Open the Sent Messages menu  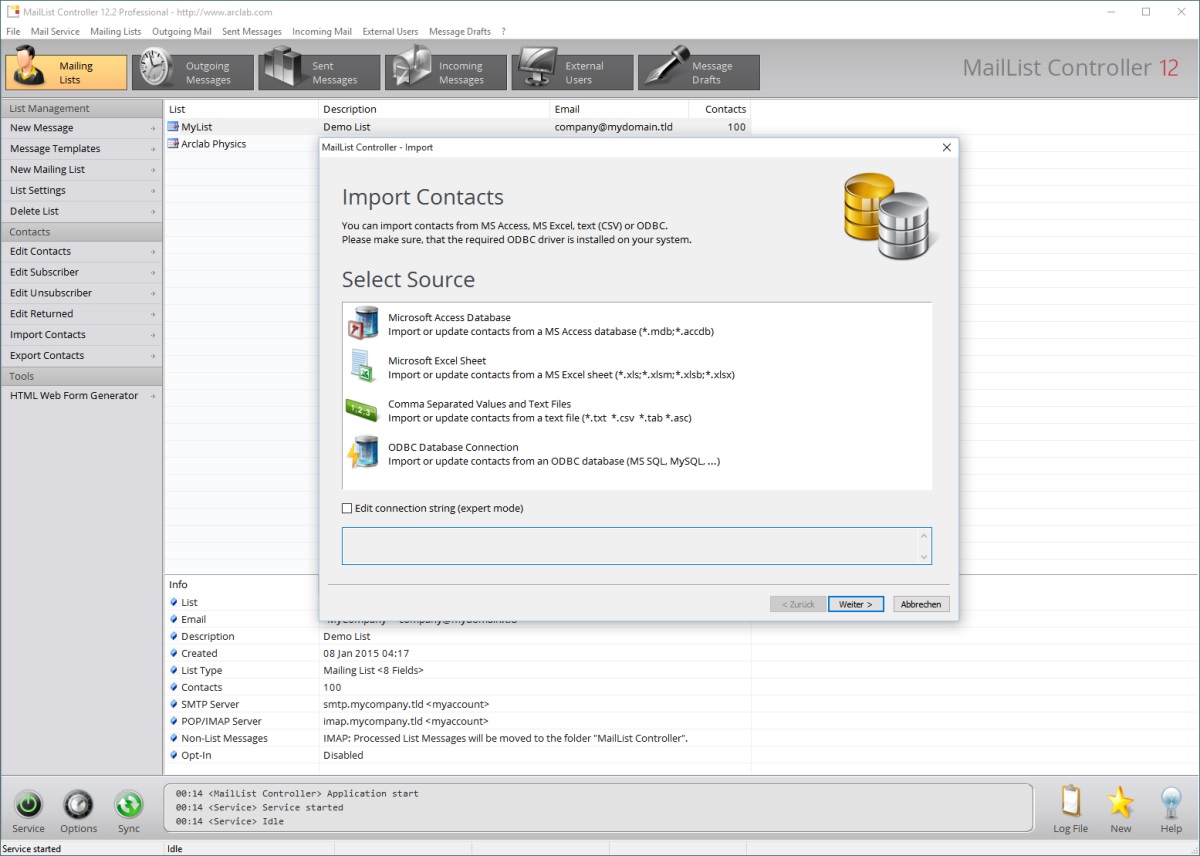pos(252,31)
